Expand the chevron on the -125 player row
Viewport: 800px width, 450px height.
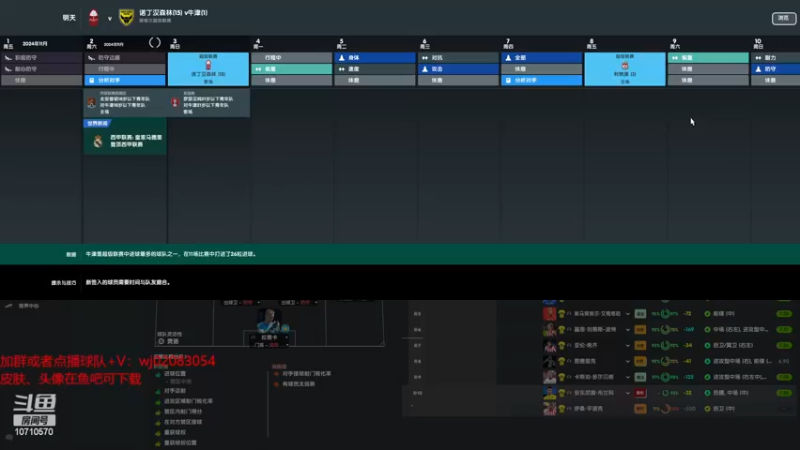pyautogui.click(x=628, y=377)
